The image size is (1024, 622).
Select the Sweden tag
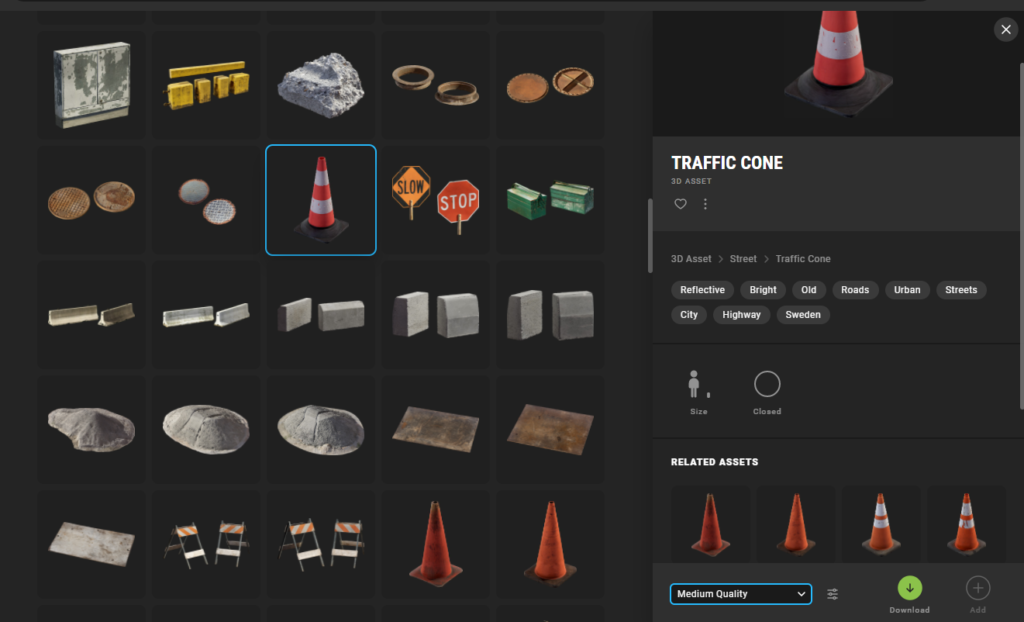803,314
